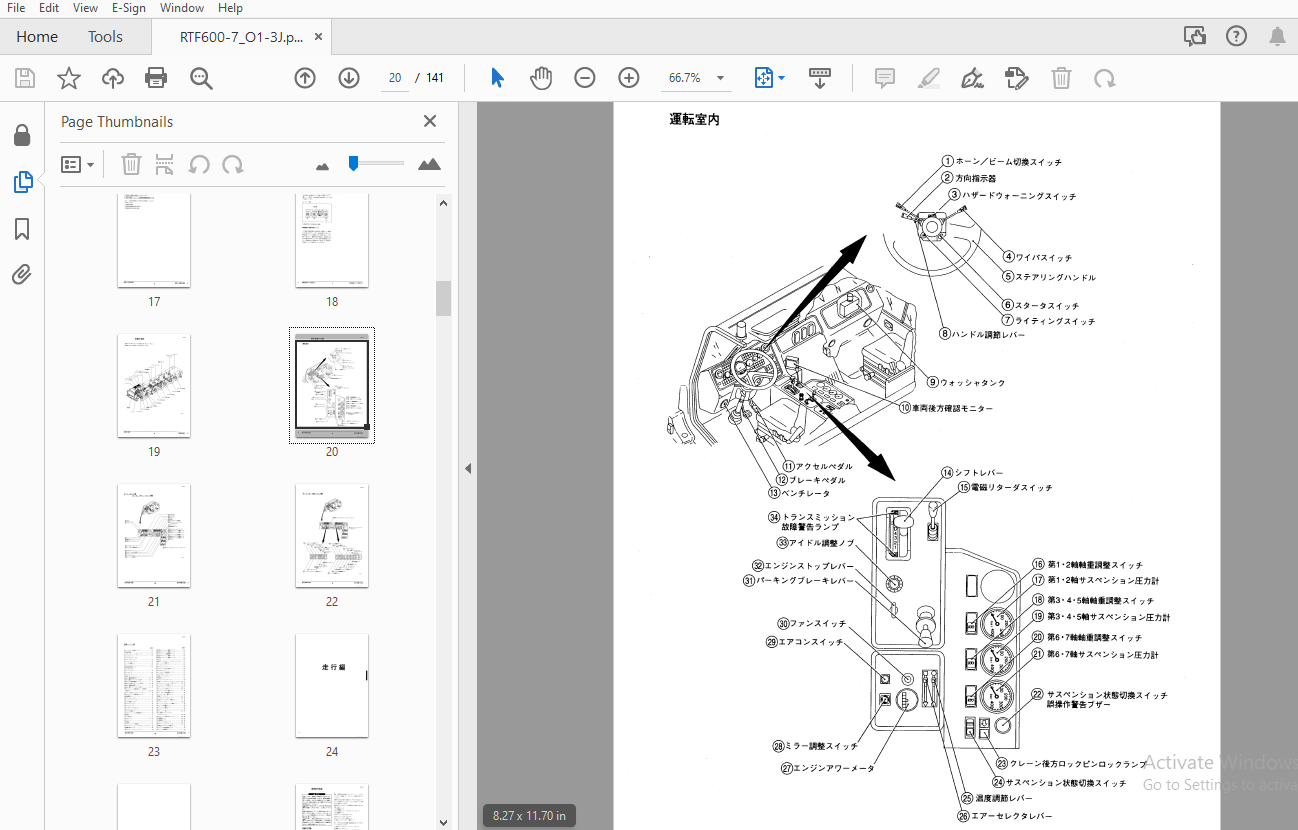The width and height of the screenshot is (1298, 830).
Task: Open the E-Sign menu
Action: coord(127,8)
